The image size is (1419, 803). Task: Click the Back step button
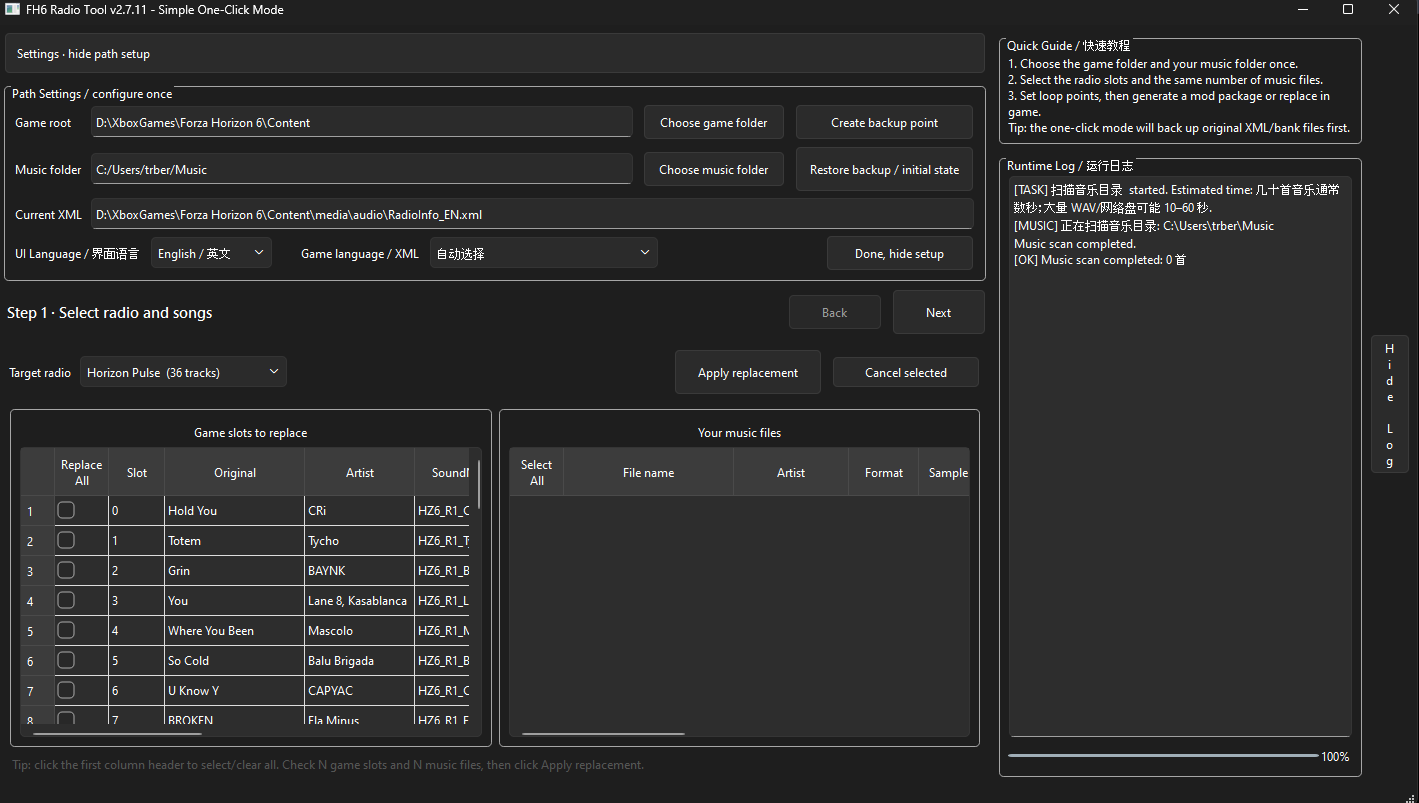click(x=834, y=312)
